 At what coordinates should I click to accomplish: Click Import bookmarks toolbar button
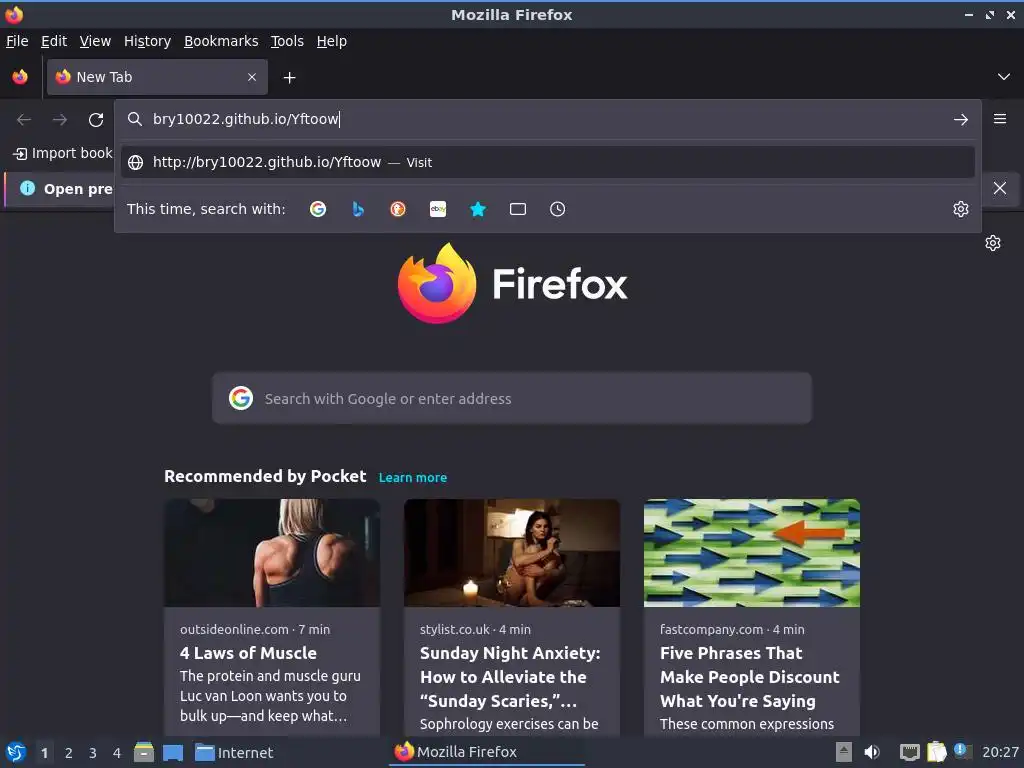pyautogui.click(x=63, y=153)
